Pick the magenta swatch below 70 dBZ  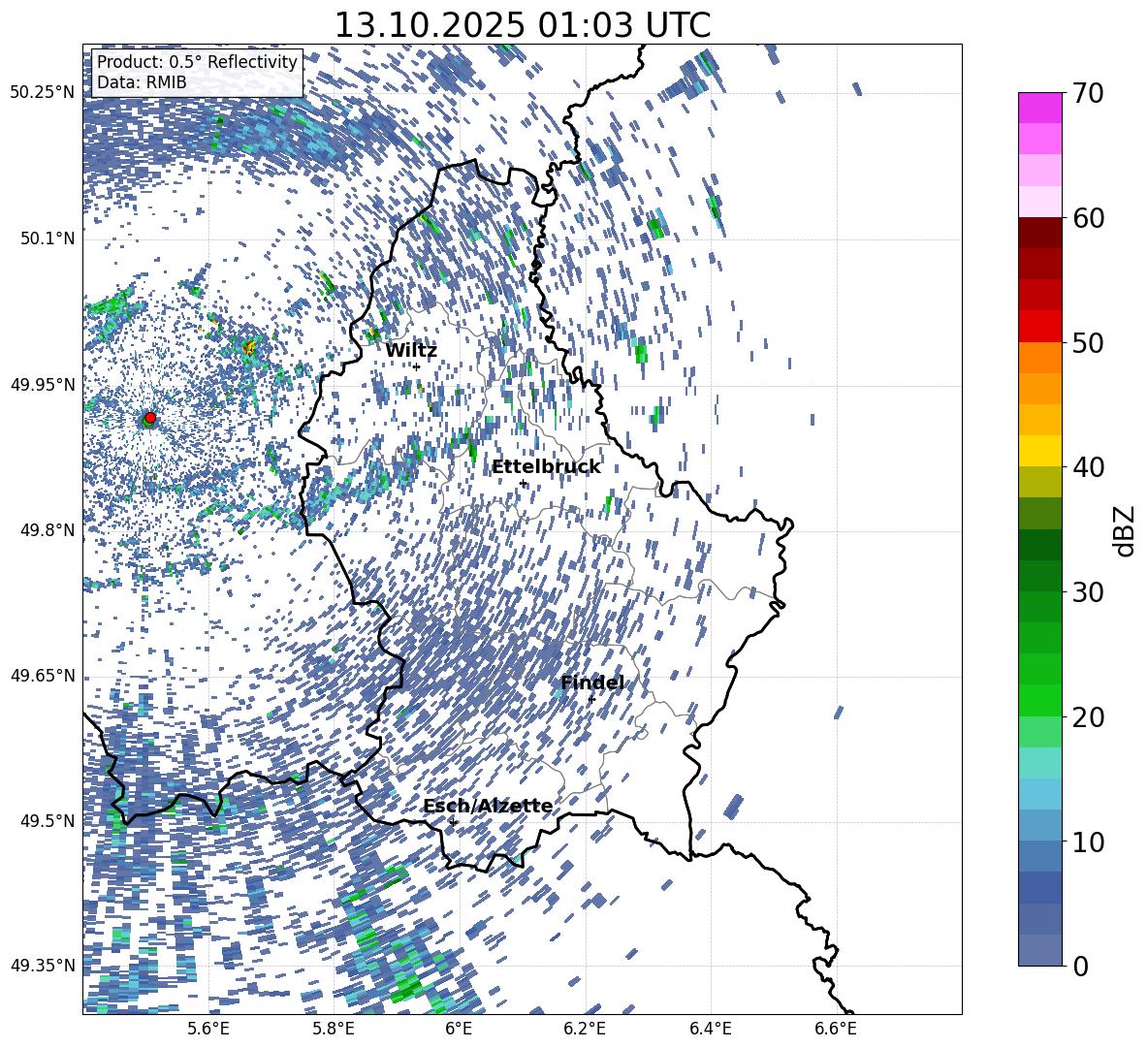click(x=1039, y=108)
